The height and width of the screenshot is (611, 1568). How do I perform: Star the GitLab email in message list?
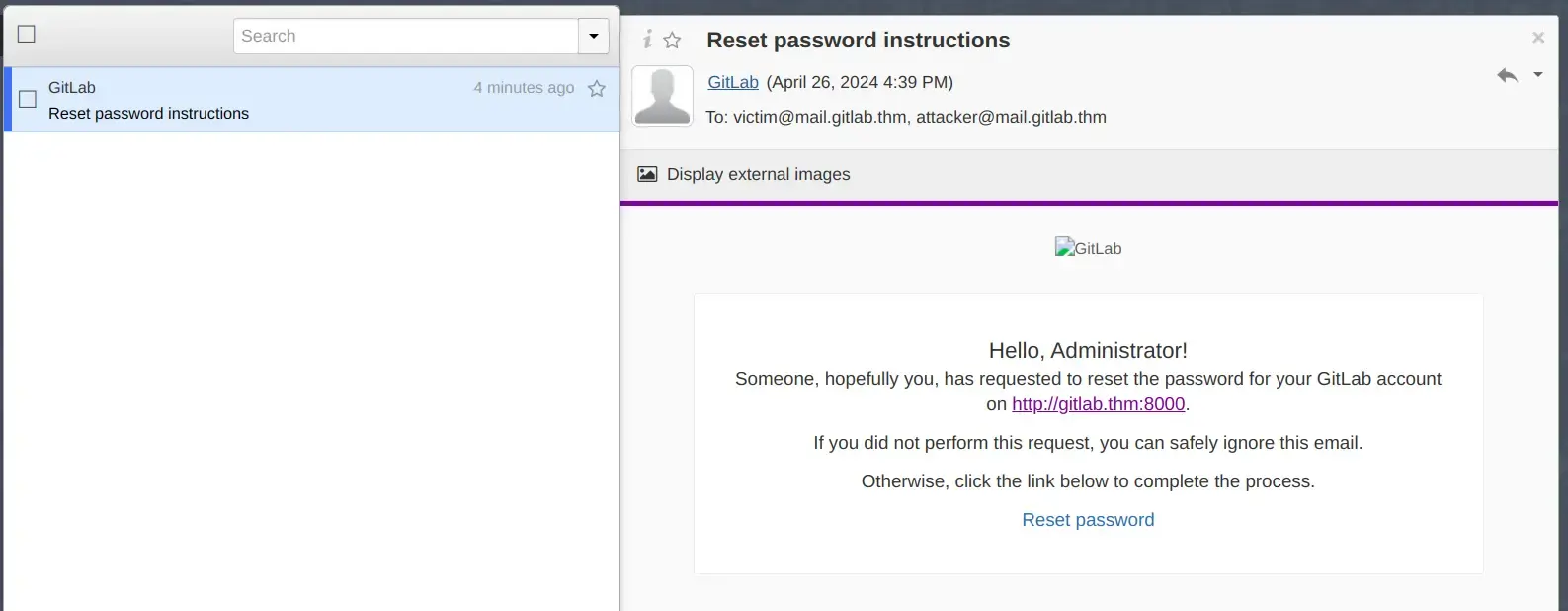[597, 89]
